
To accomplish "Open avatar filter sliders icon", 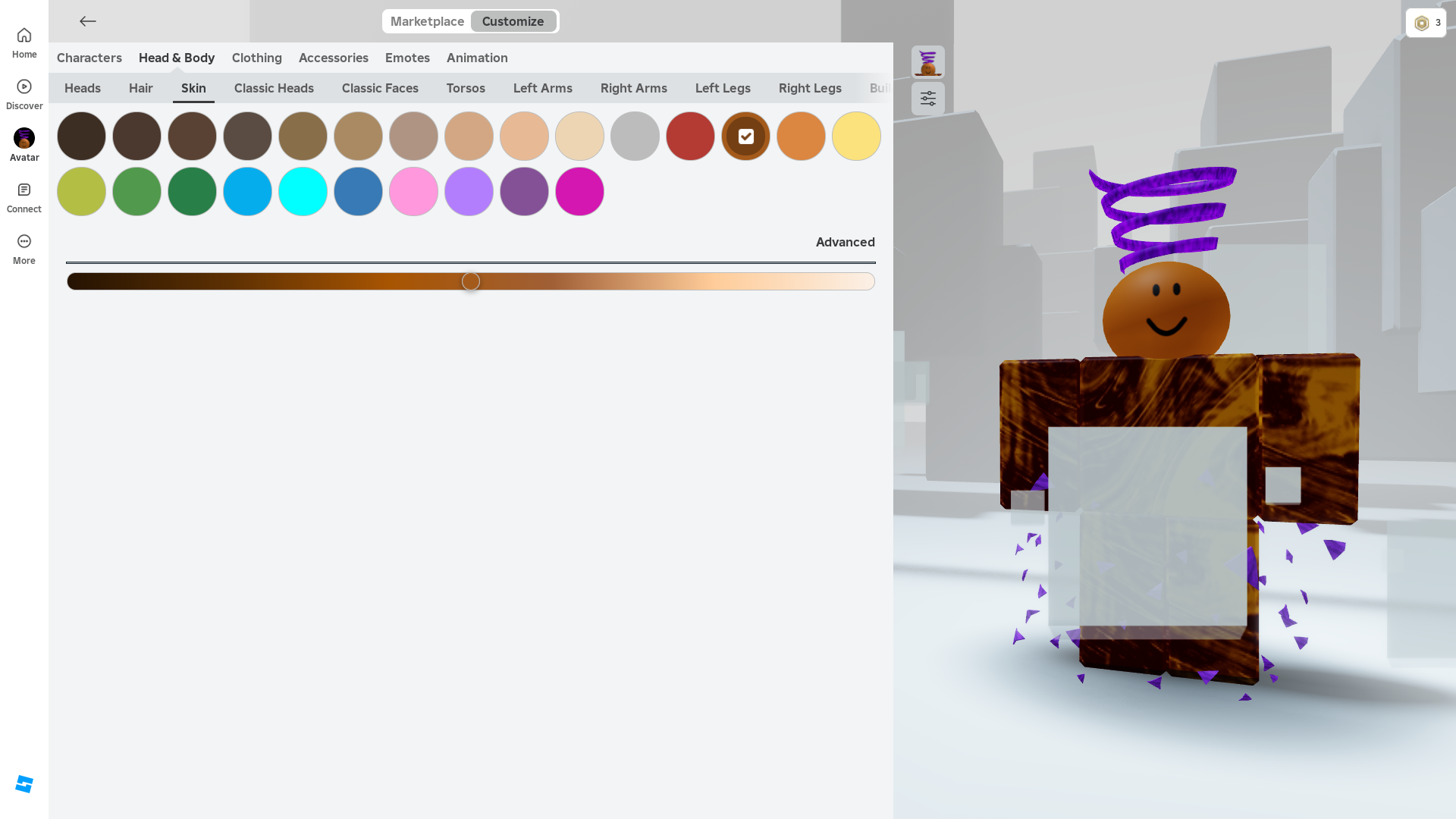I will 927,99.
